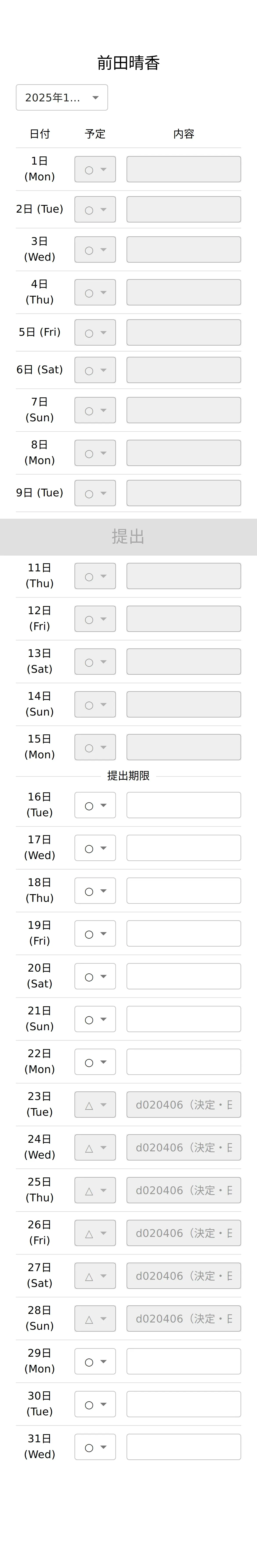Click the 内容 text field for 20日

184,976
